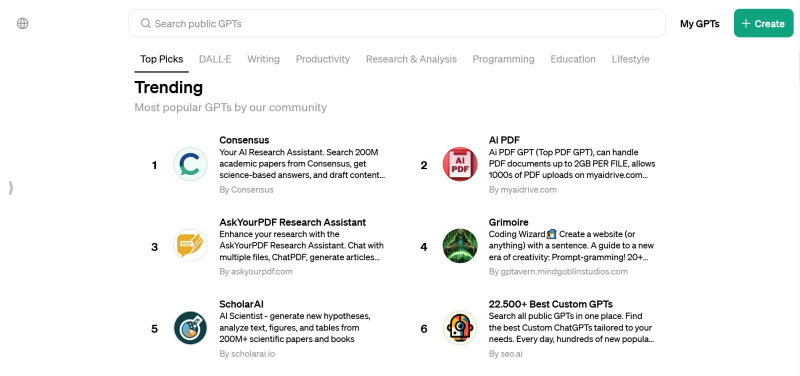Click the magnifier icon in search bar
The image size is (800, 376).
(x=145, y=23)
